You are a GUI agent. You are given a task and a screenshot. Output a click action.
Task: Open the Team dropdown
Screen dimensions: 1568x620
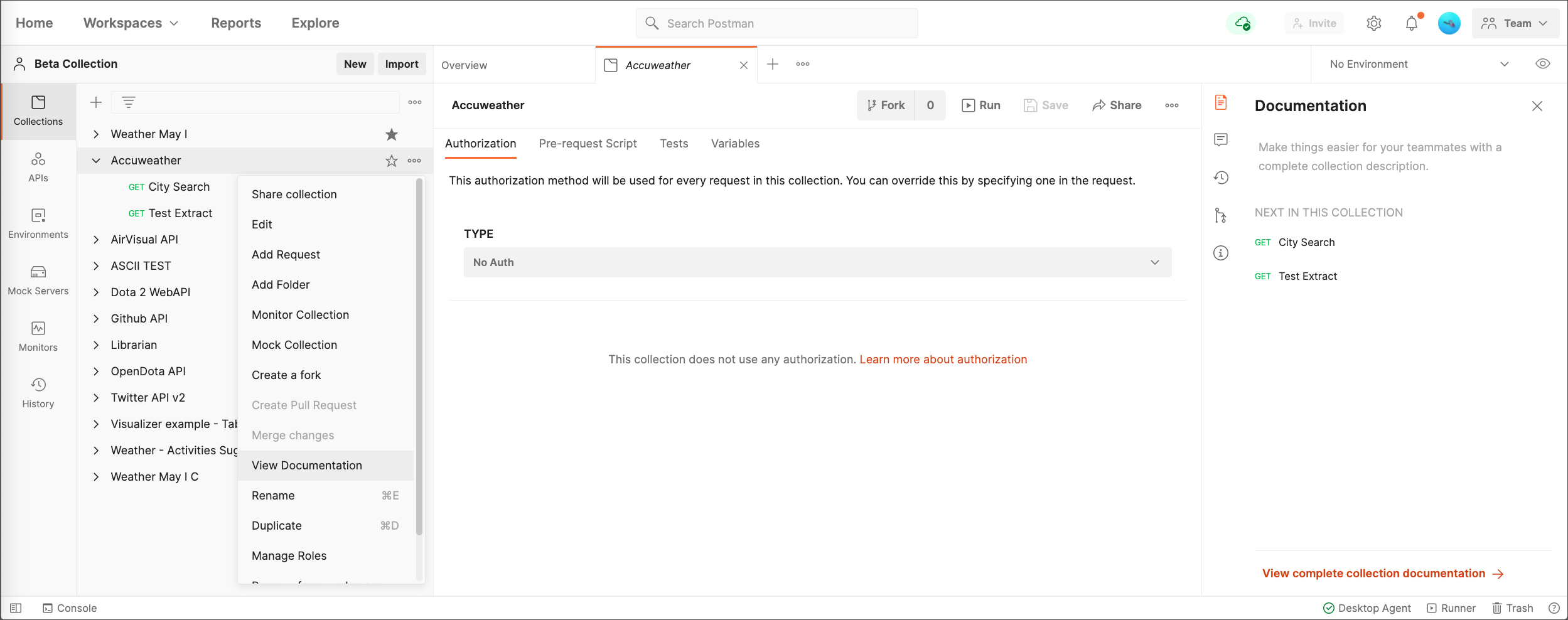click(1515, 23)
